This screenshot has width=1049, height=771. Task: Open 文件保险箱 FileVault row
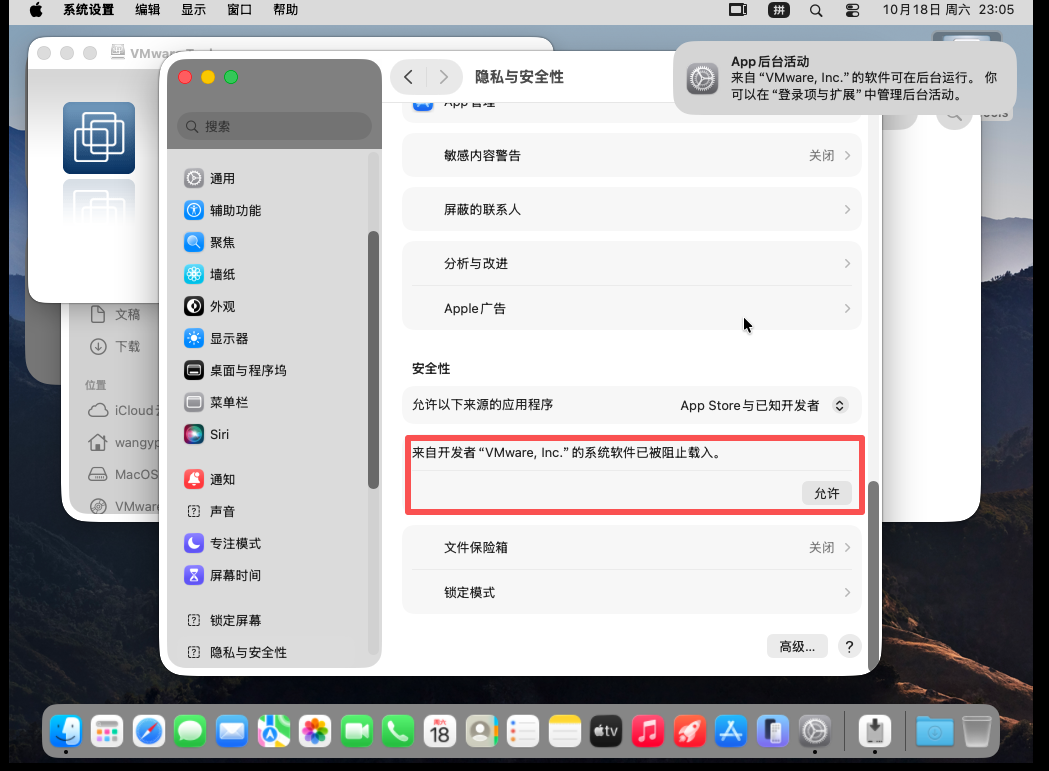(632, 547)
